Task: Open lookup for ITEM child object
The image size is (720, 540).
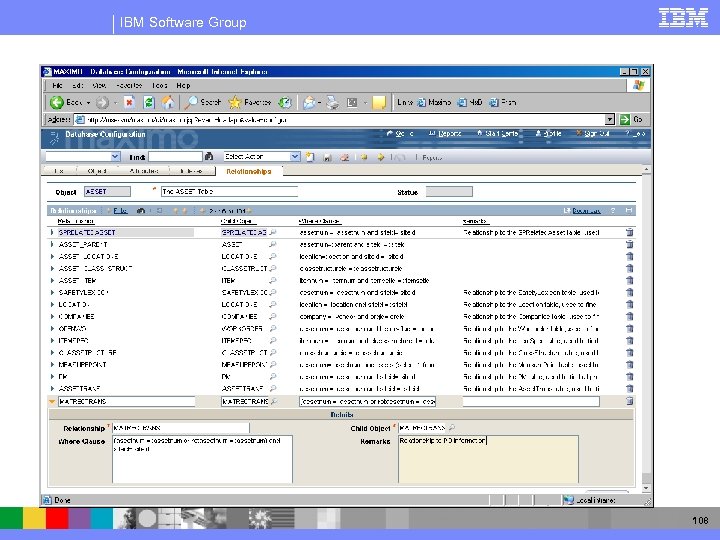Action: pyautogui.click(x=273, y=280)
